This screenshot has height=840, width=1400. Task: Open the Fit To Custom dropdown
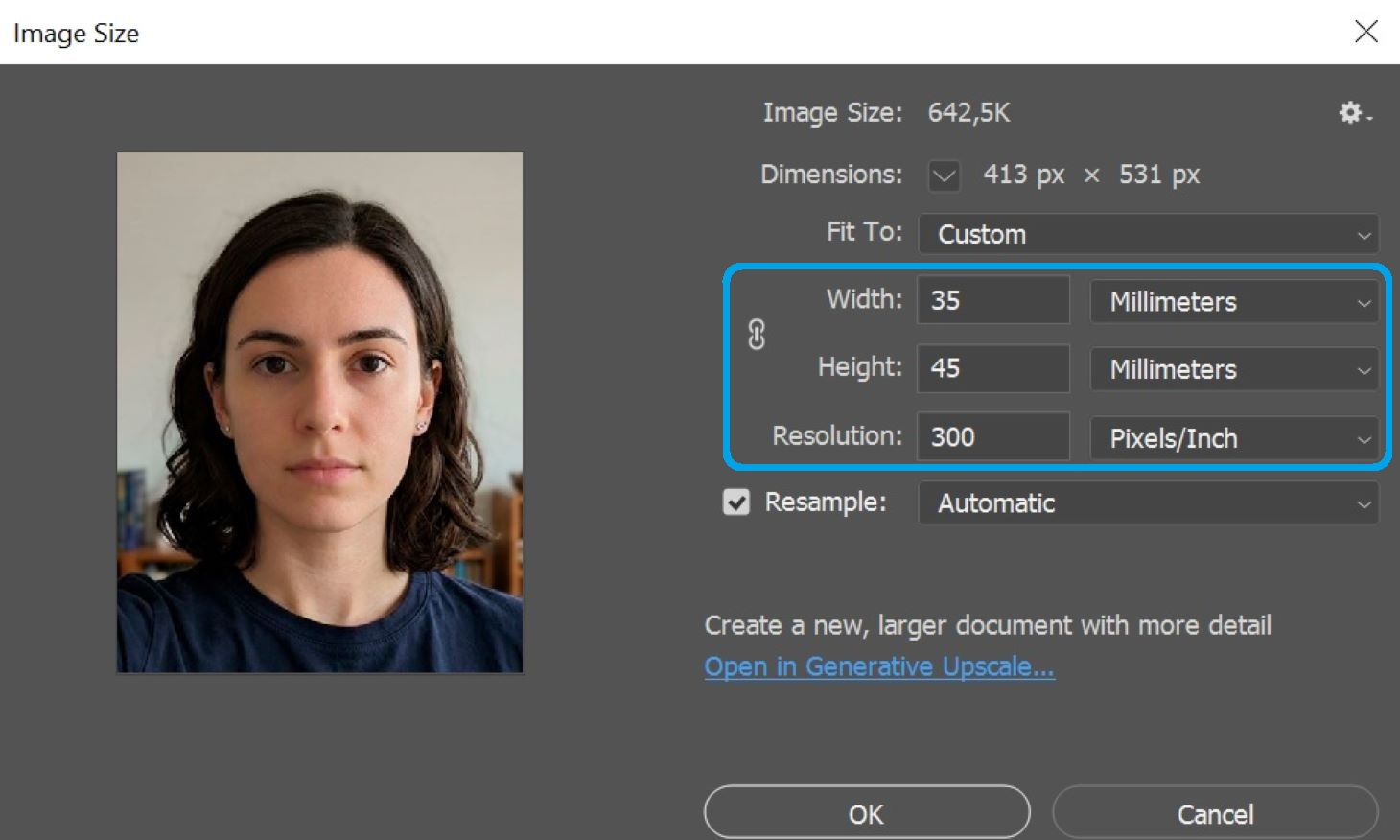pos(1147,235)
